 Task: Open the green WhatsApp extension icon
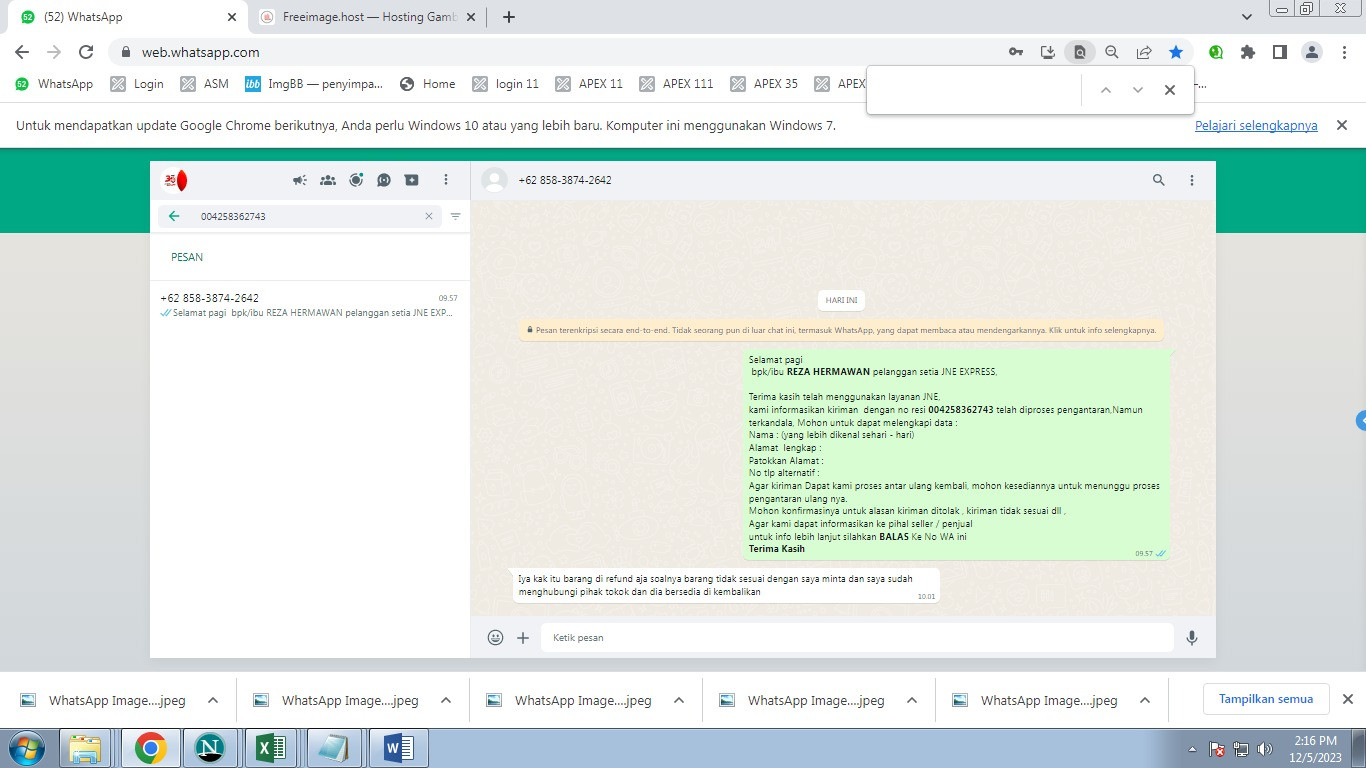coord(1216,52)
